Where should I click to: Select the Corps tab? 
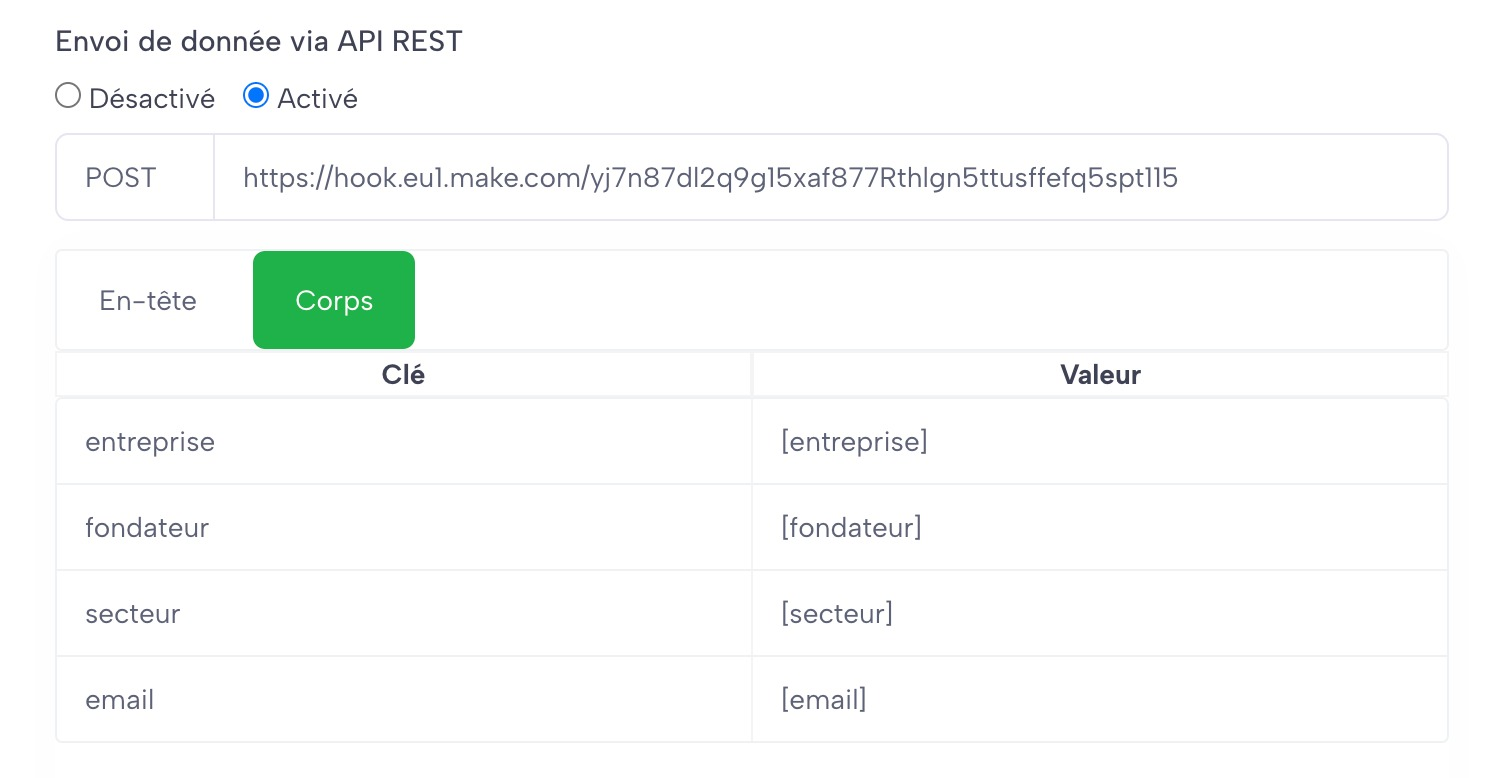334,301
